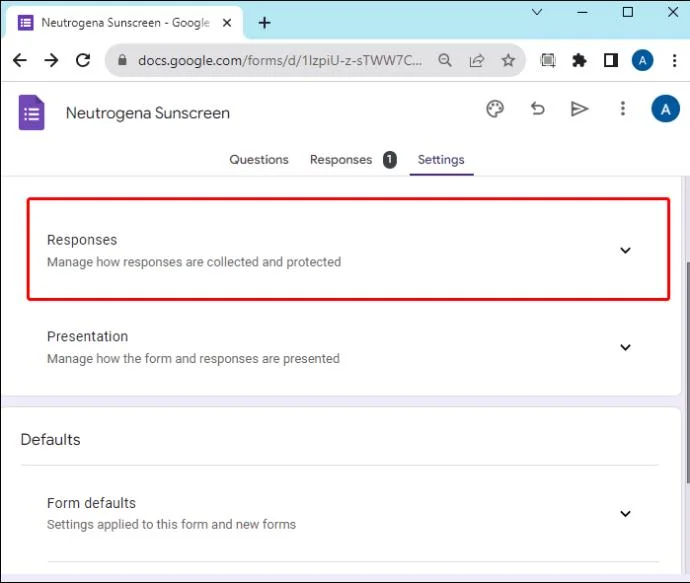
Task: Click the responses count badge
Action: point(389,160)
